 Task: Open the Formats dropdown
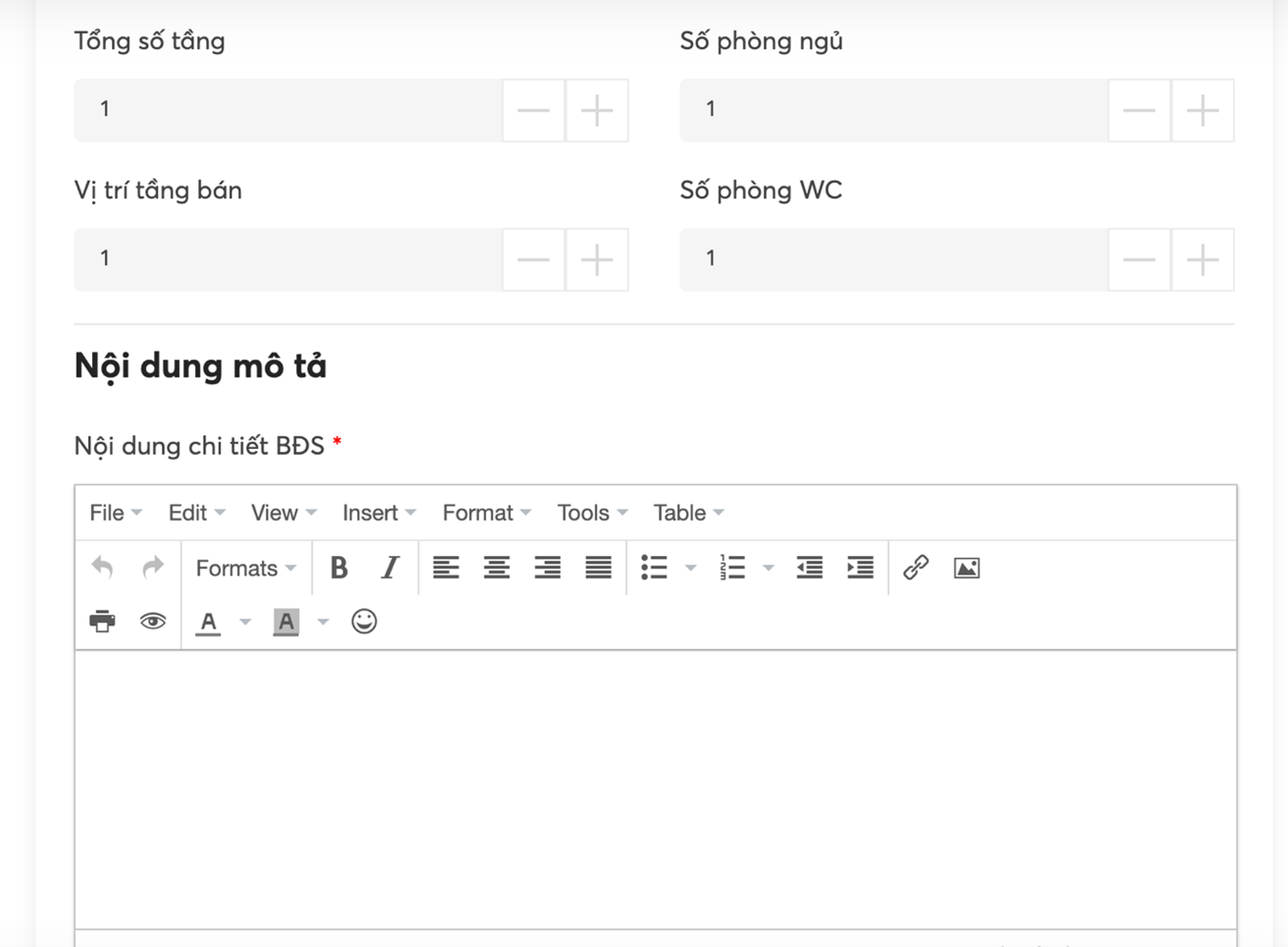tap(246, 568)
